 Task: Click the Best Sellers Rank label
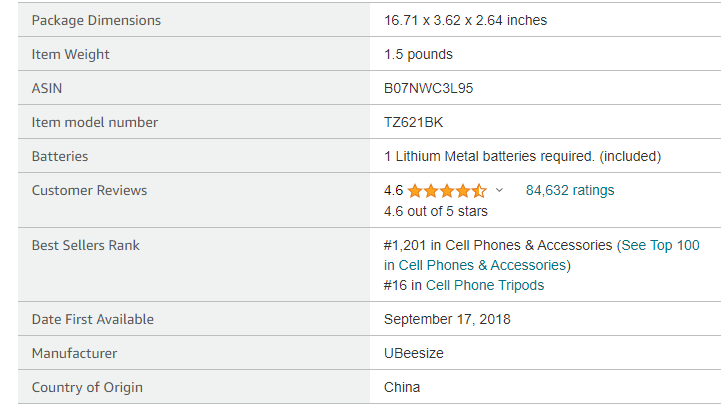86,245
